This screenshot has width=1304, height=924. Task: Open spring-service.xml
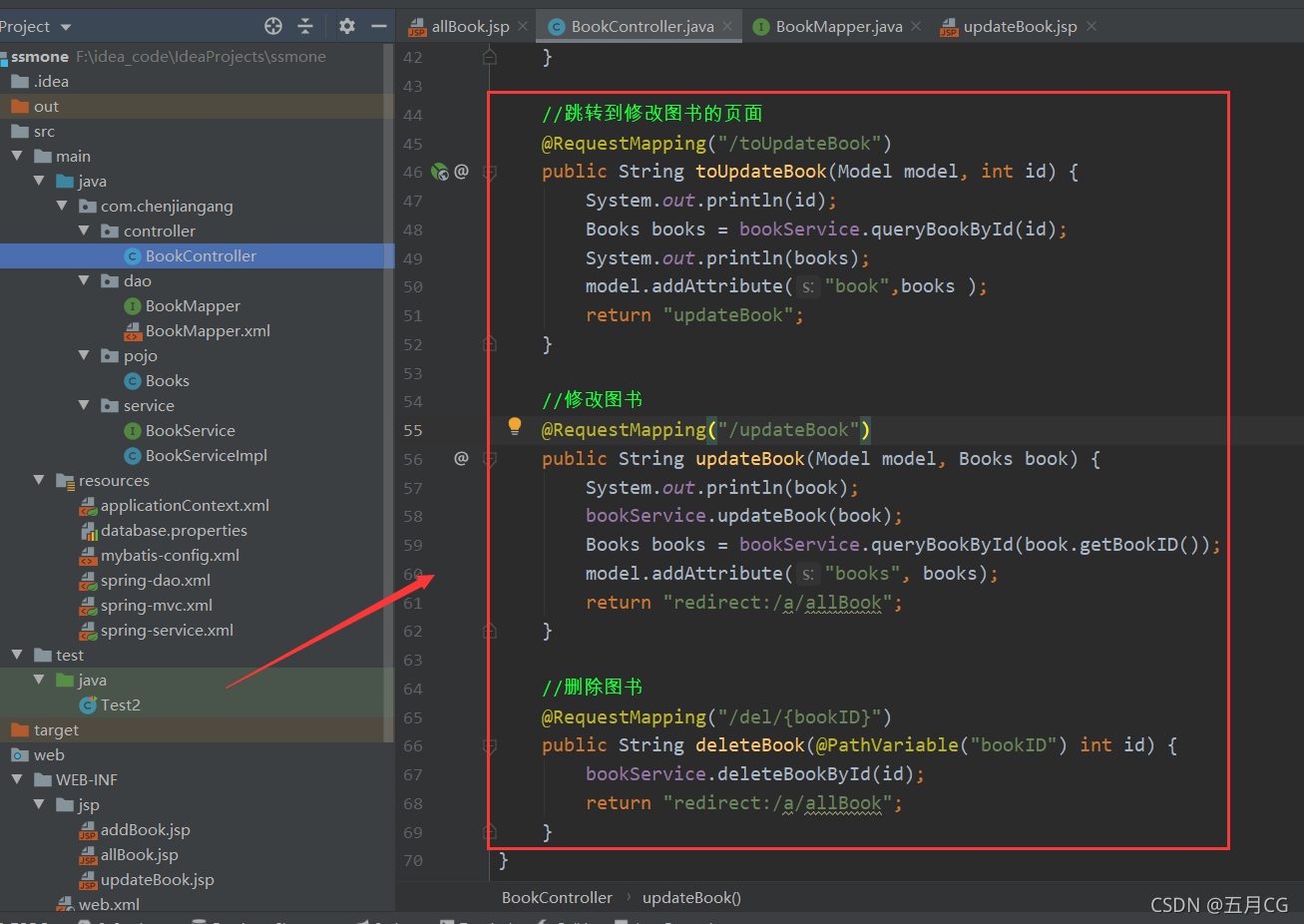click(x=167, y=630)
